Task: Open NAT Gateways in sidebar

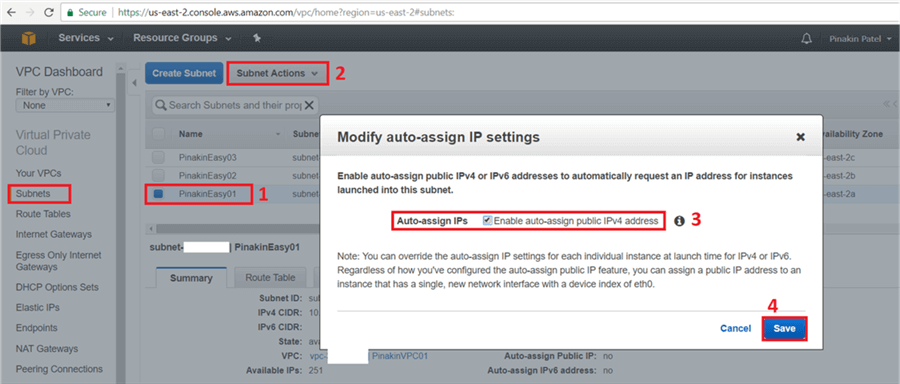Action: pyautogui.click(x=47, y=348)
